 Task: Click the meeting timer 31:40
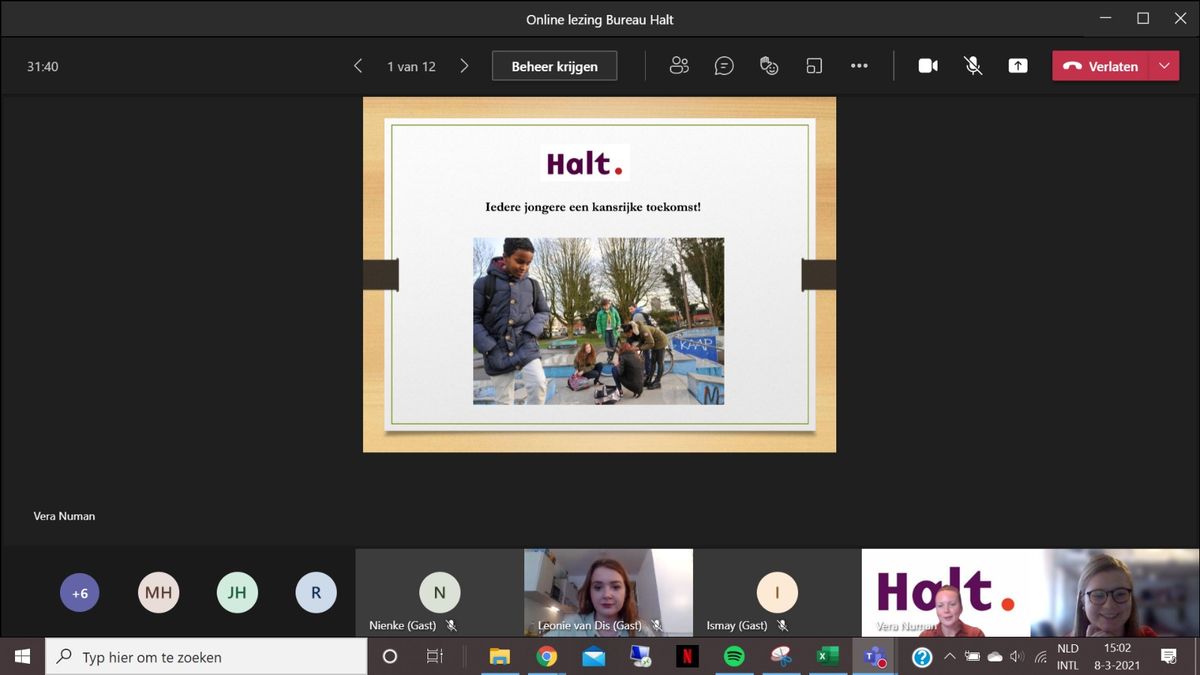[x=43, y=66]
